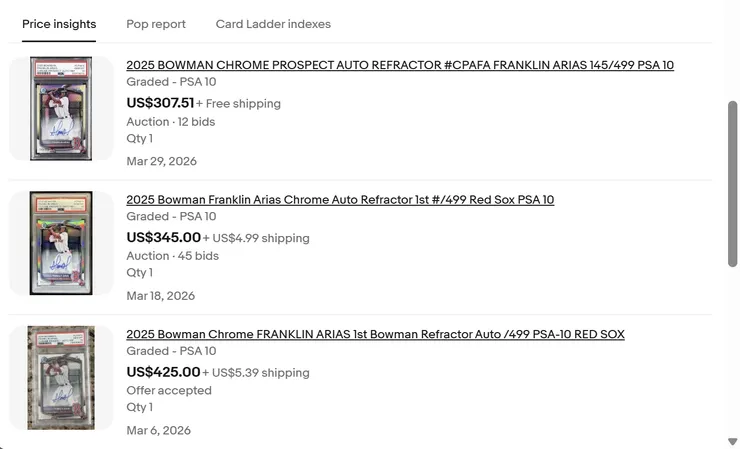Click the "Auction · 45 bids" text

click(172, 256)
